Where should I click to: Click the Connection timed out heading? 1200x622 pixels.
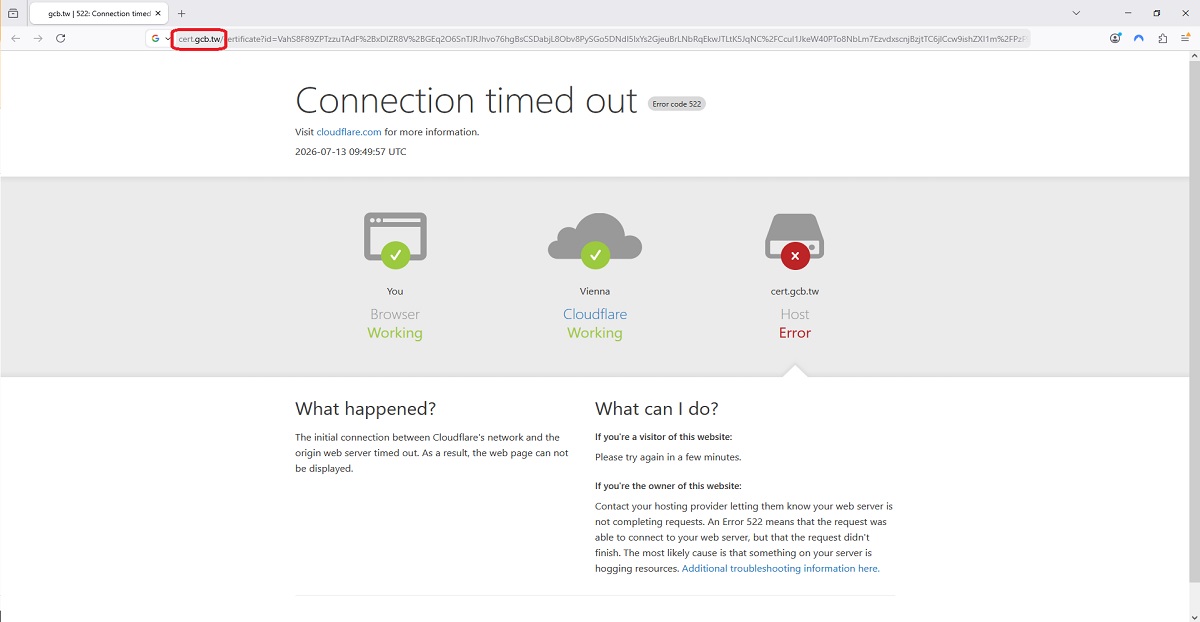click(x=466, y=100)
